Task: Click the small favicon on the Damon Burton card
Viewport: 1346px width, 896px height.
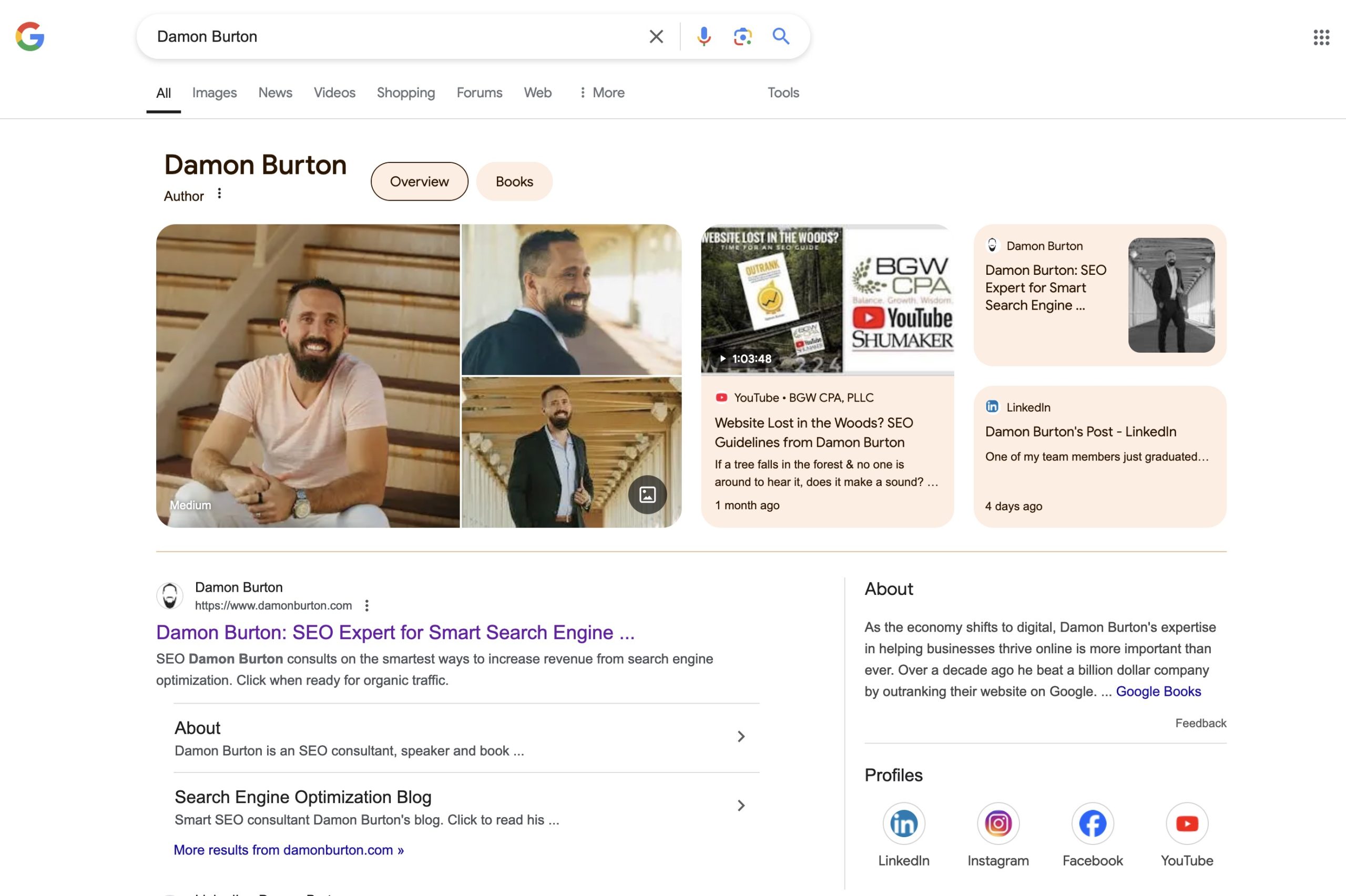Action: [x=992, y=245]
